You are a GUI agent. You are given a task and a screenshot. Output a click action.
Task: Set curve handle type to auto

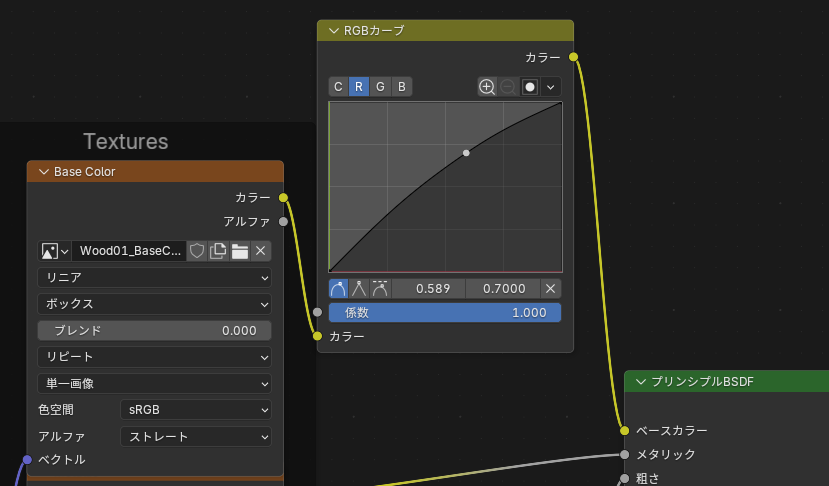(x=338, y=289)
